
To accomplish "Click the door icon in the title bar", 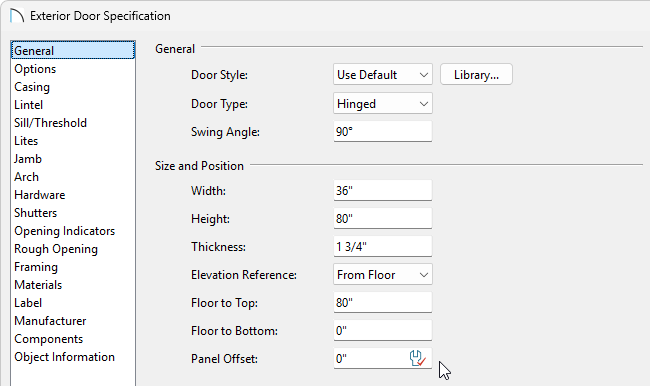I will tap(17, 16).
